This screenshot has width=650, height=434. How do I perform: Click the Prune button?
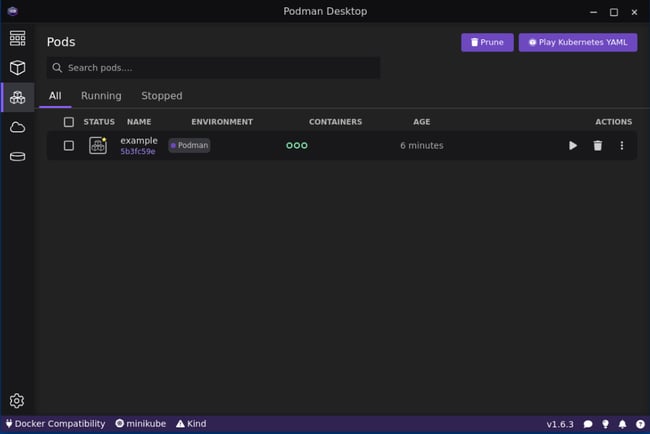[x=487, y=42]
